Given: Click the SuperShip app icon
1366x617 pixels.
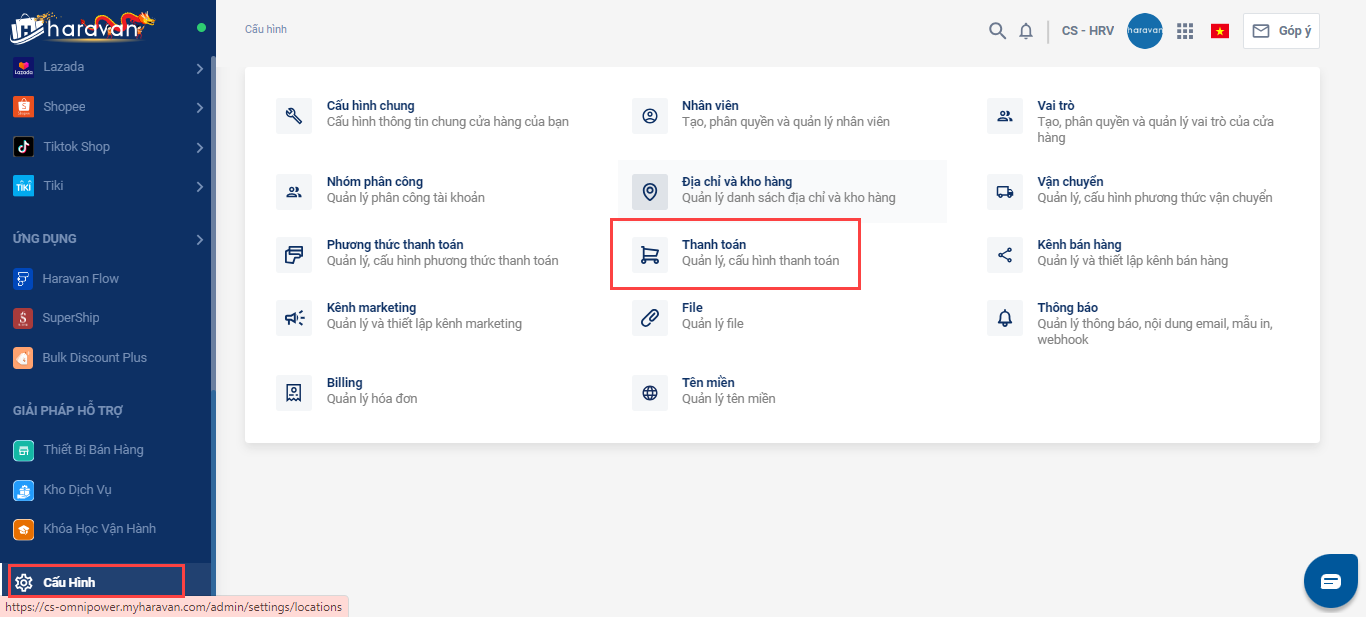Looking at the screenshot, I should 24,318.
